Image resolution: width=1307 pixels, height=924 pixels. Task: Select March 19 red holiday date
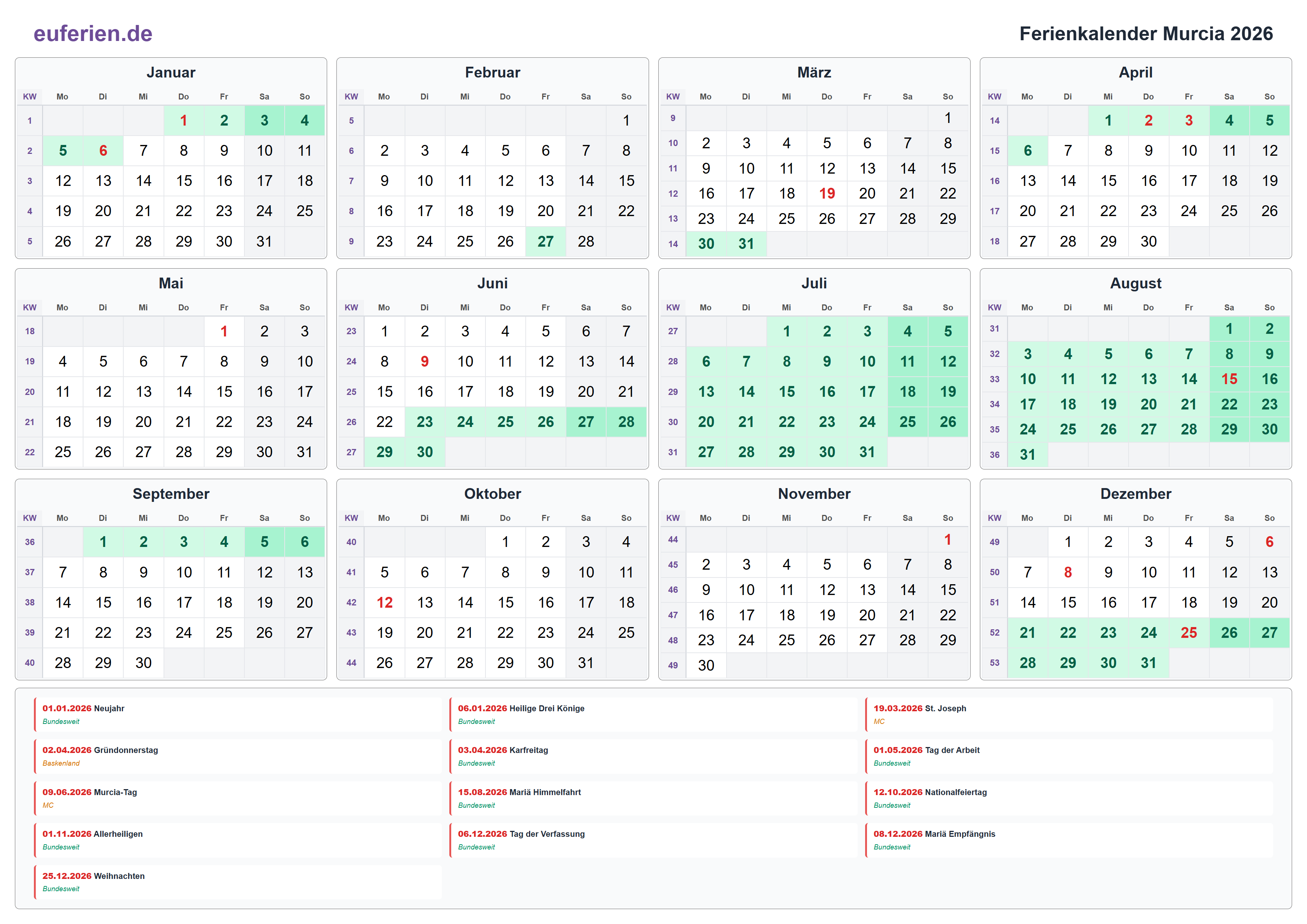pos(826,194)
